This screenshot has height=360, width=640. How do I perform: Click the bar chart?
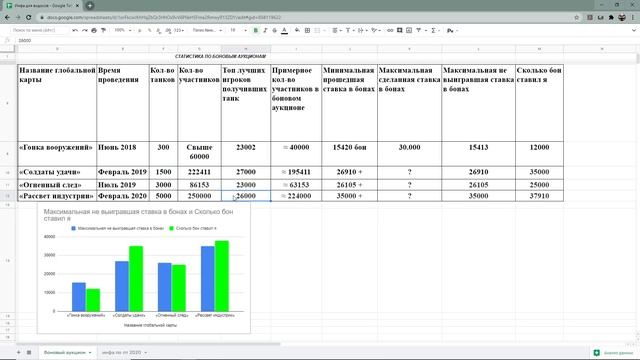[x=144, y=269]
